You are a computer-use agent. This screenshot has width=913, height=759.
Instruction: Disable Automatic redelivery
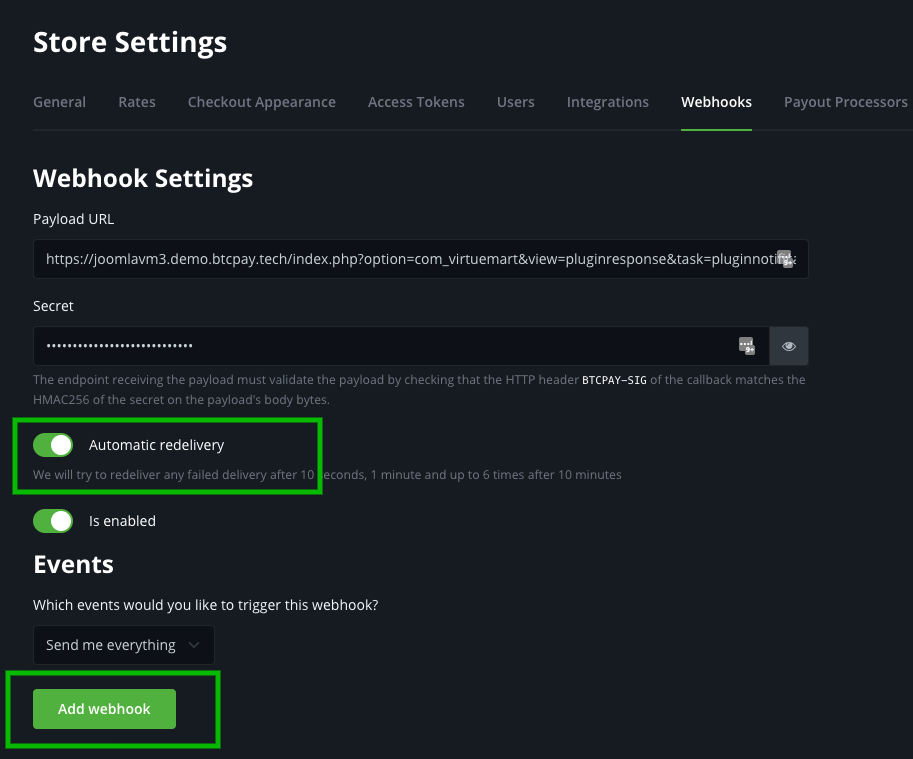53,444
